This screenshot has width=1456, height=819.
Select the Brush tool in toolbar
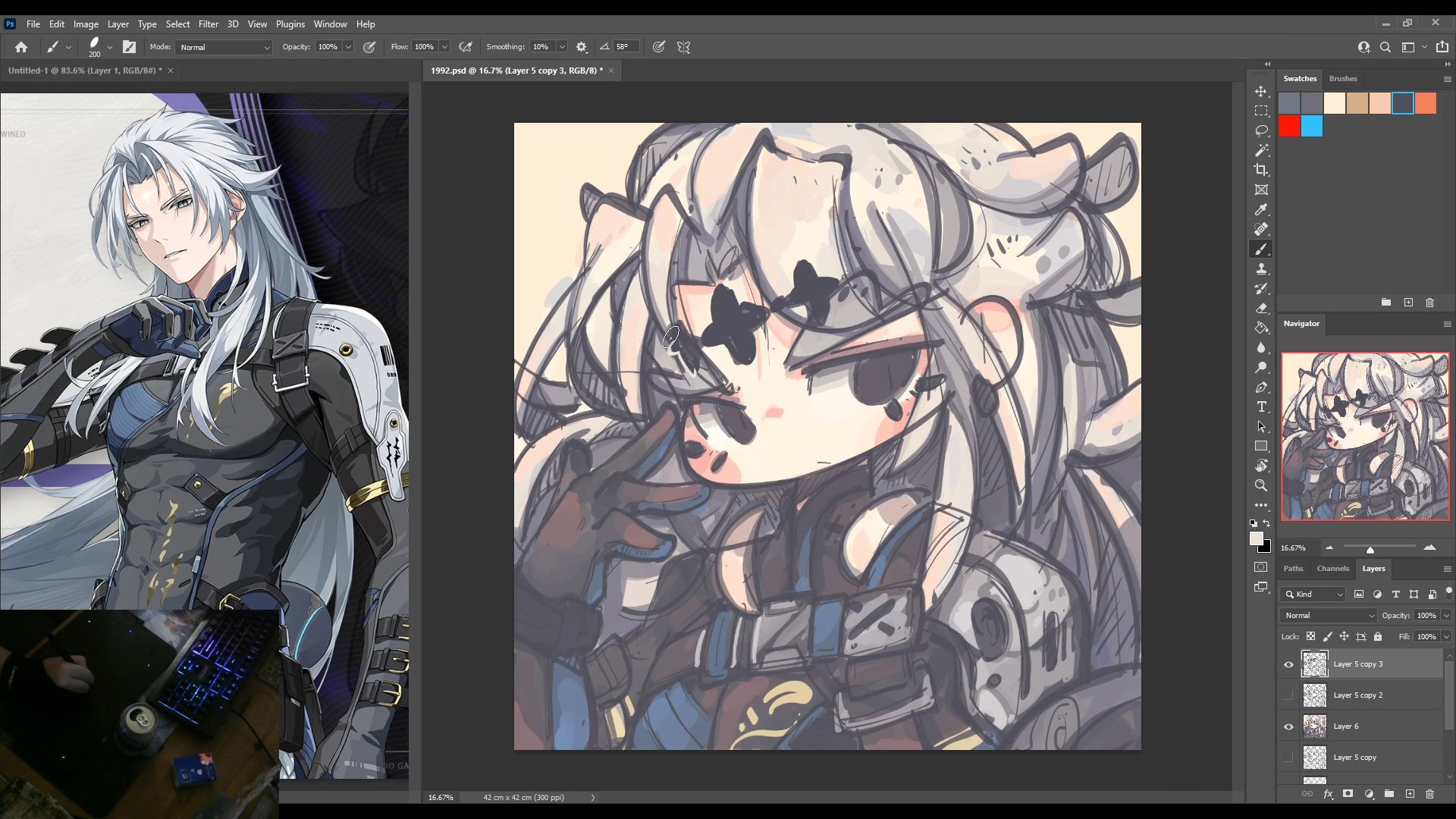[1261, 249]
